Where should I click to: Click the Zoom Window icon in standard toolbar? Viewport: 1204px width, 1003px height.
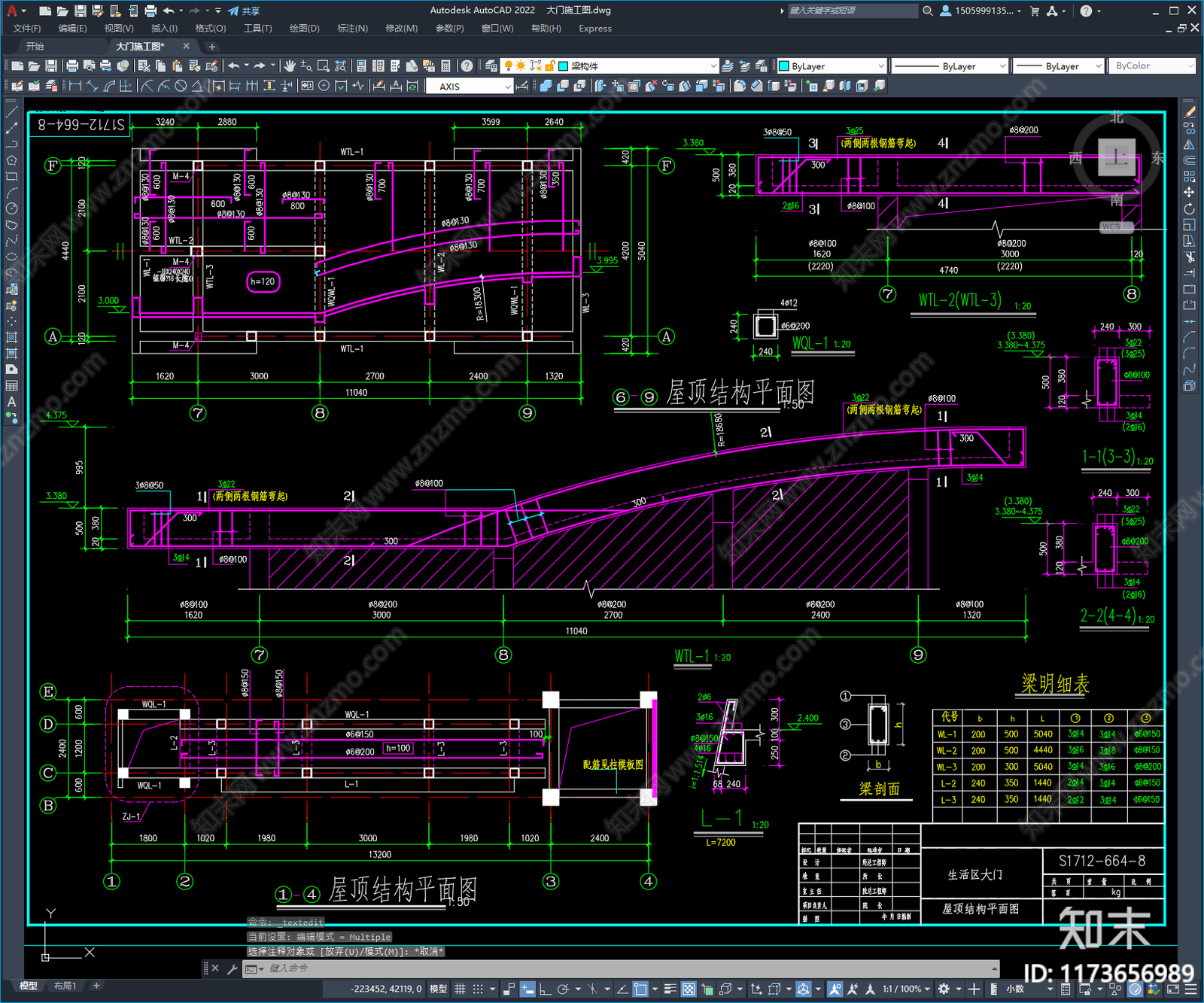coord(324,66)
